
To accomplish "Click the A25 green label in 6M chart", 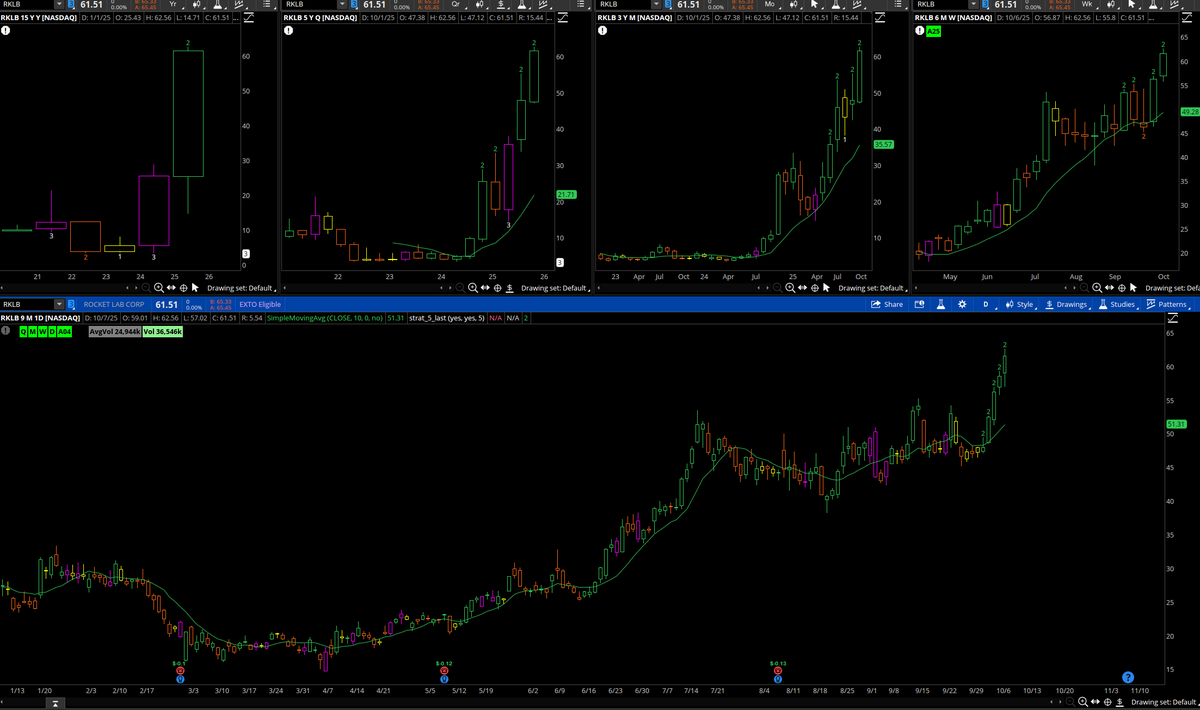I will click(933, 31).
